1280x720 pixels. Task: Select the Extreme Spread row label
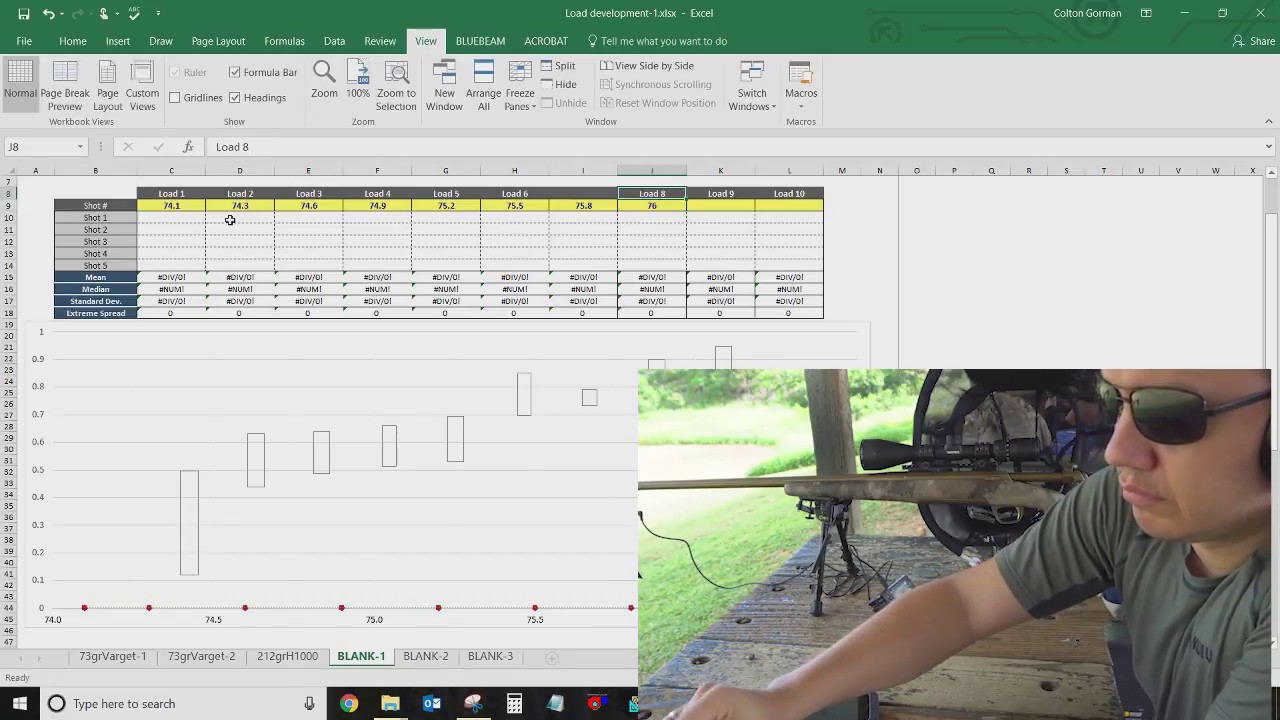[x=95, y=313]
